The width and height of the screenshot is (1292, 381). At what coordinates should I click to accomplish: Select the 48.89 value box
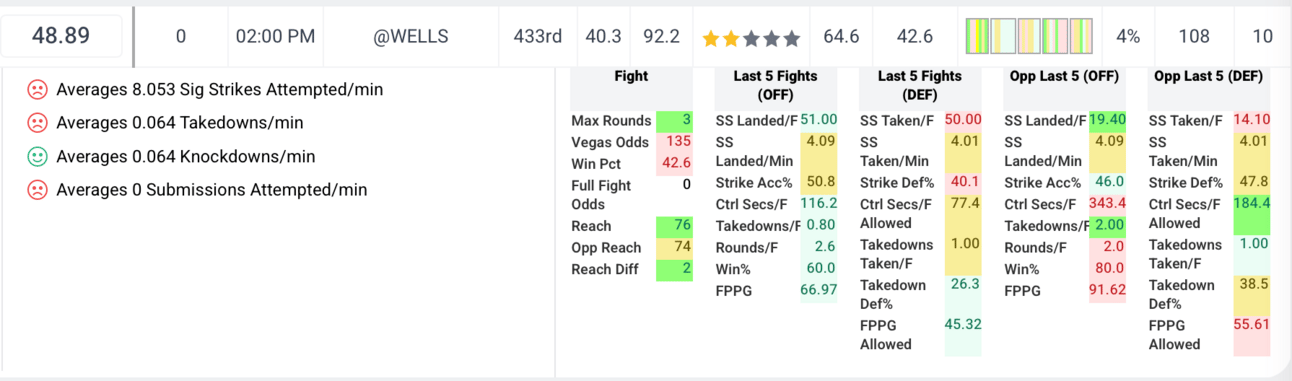[x=61, y=36]
